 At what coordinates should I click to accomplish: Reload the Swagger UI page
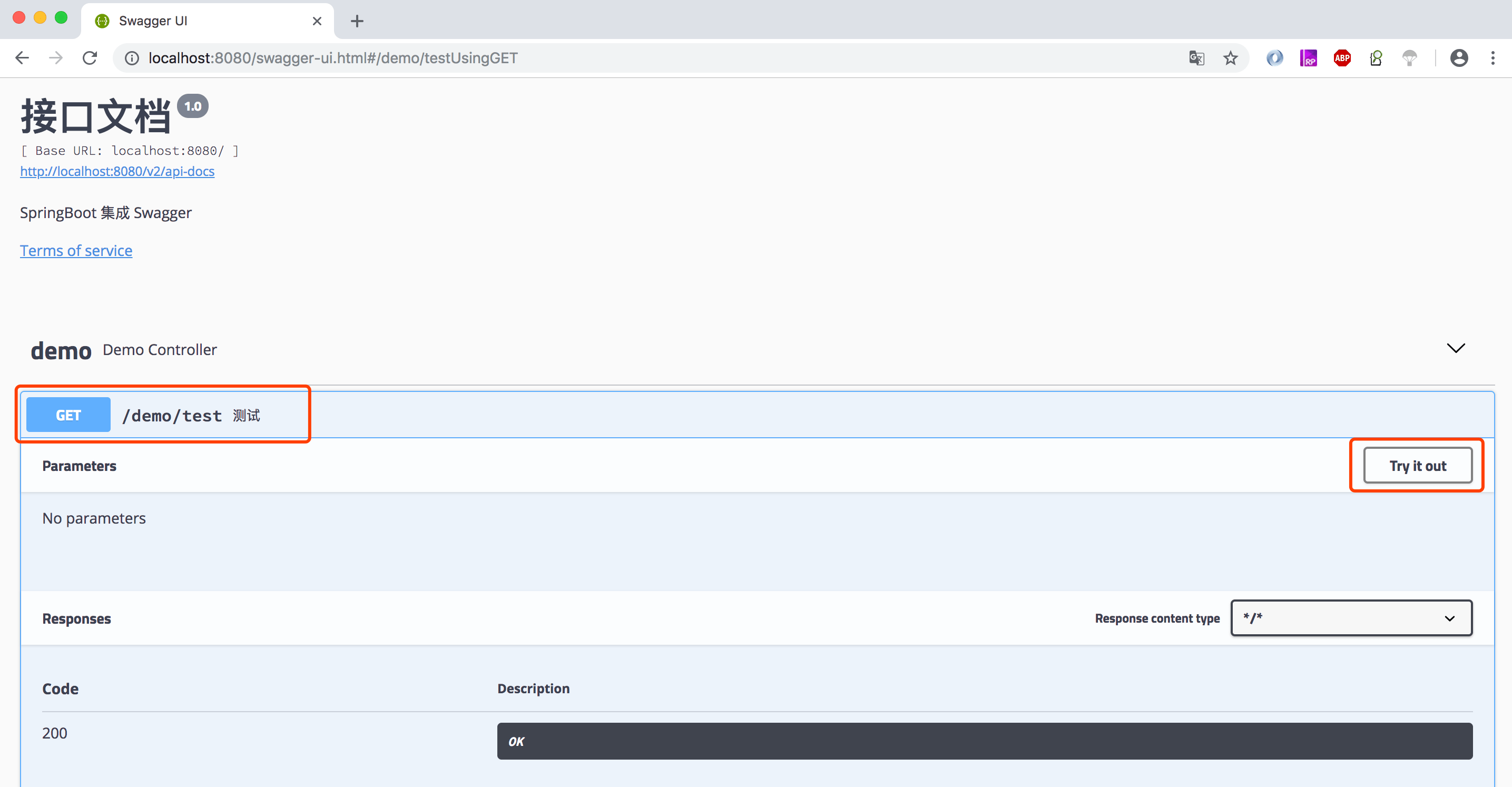point(90,57)
